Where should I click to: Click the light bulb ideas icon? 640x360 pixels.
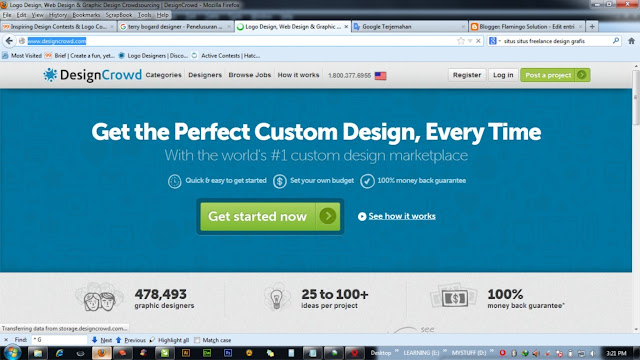pyautogui.click(x=277, y=297)
